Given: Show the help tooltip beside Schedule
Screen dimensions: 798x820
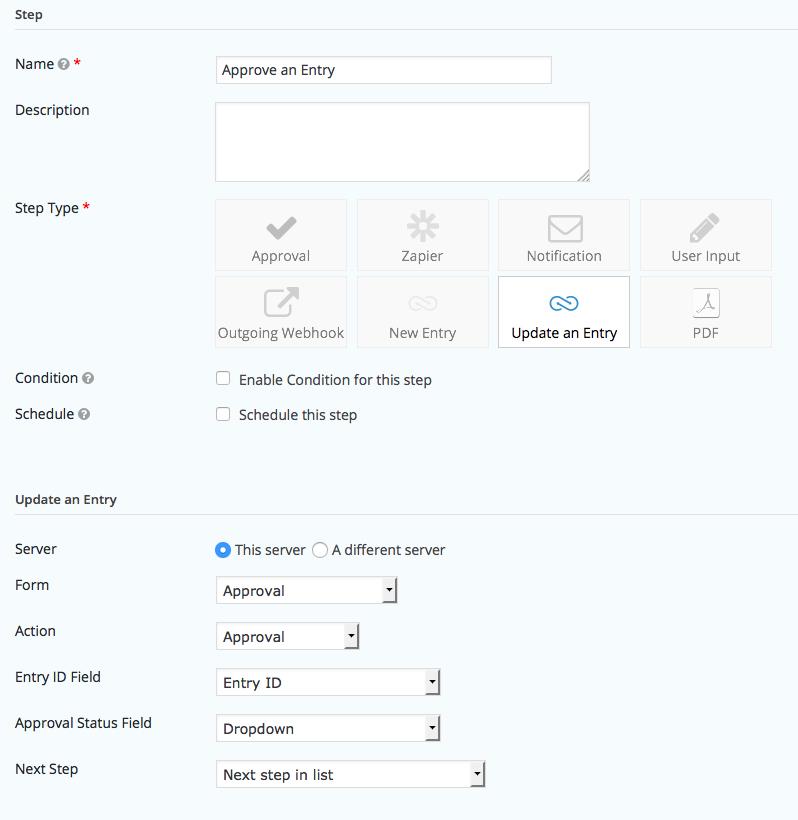Looking at the screenshot, I should (x=84, y=415).
